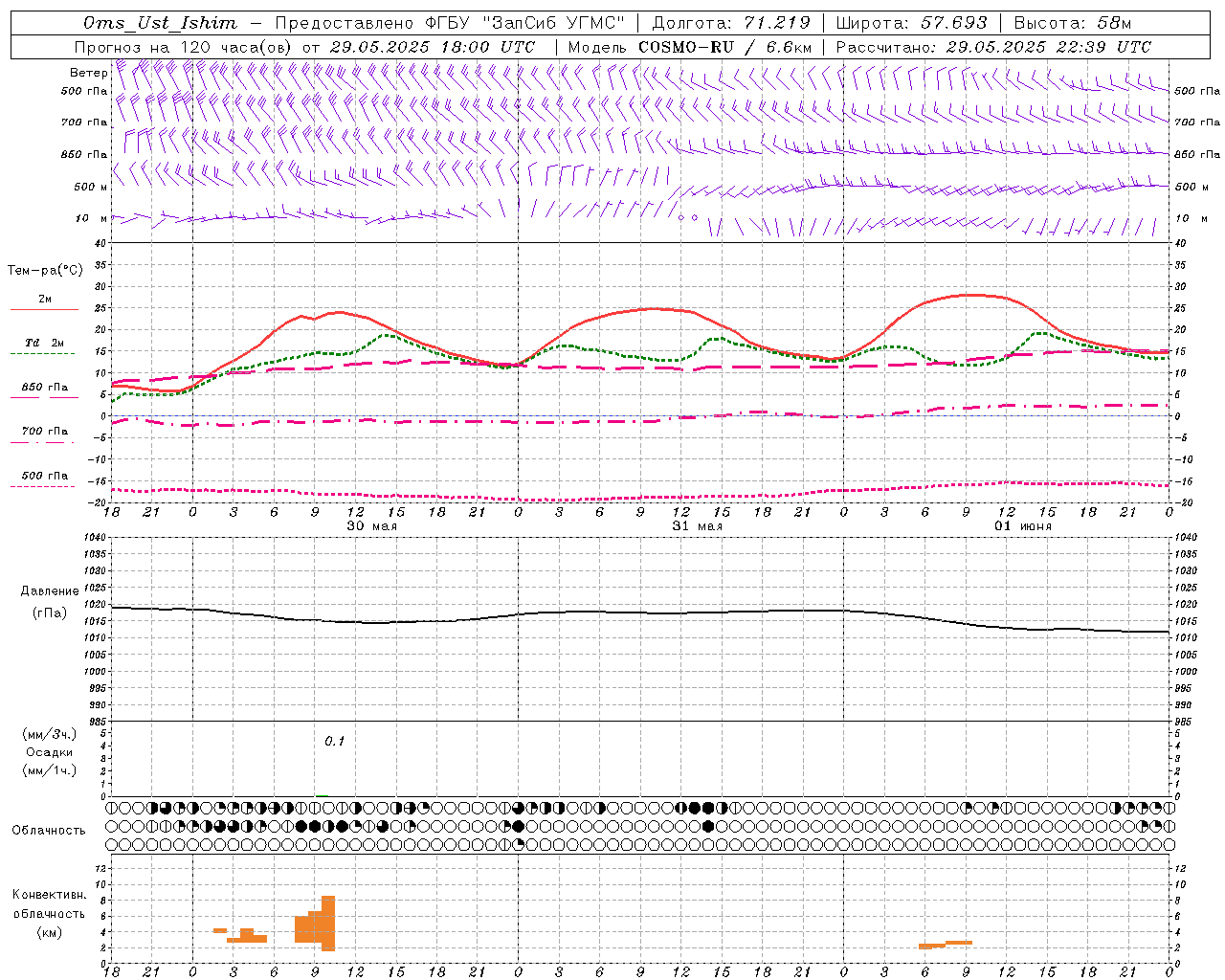Click the (гПа) pressure unit label
1225x980 pixels.
coord(49,612)
